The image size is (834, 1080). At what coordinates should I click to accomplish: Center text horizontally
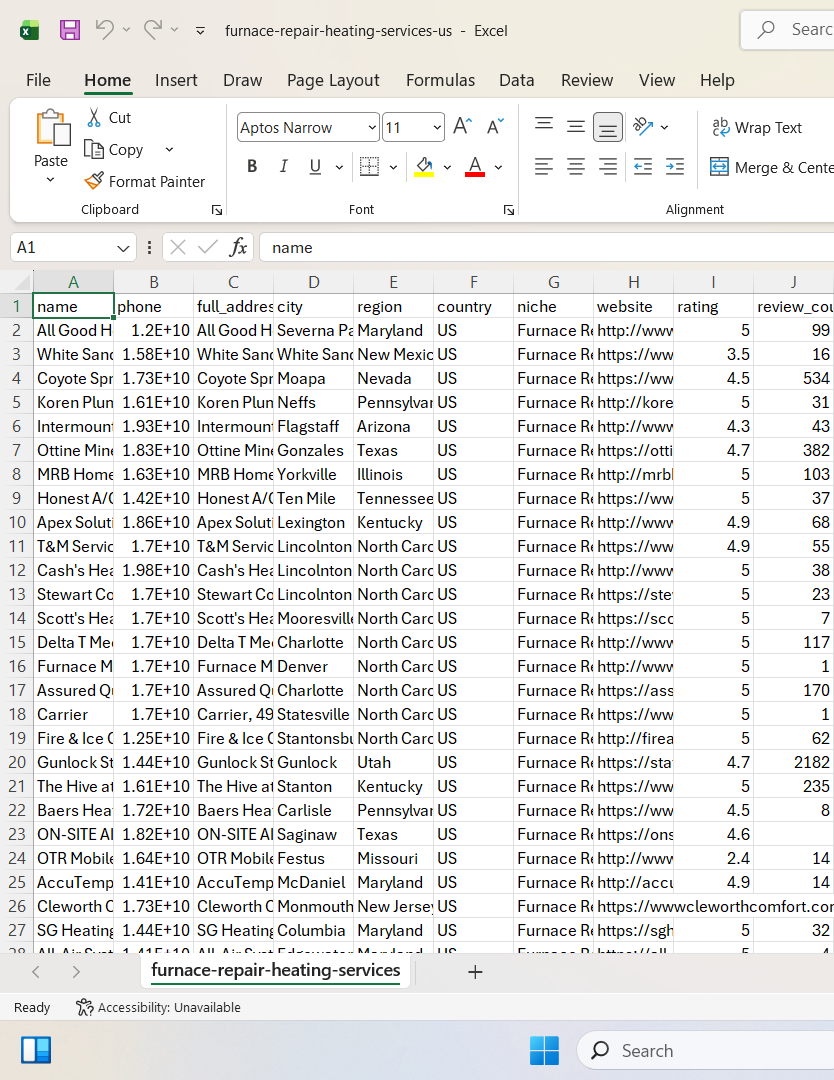click(576, 167)
